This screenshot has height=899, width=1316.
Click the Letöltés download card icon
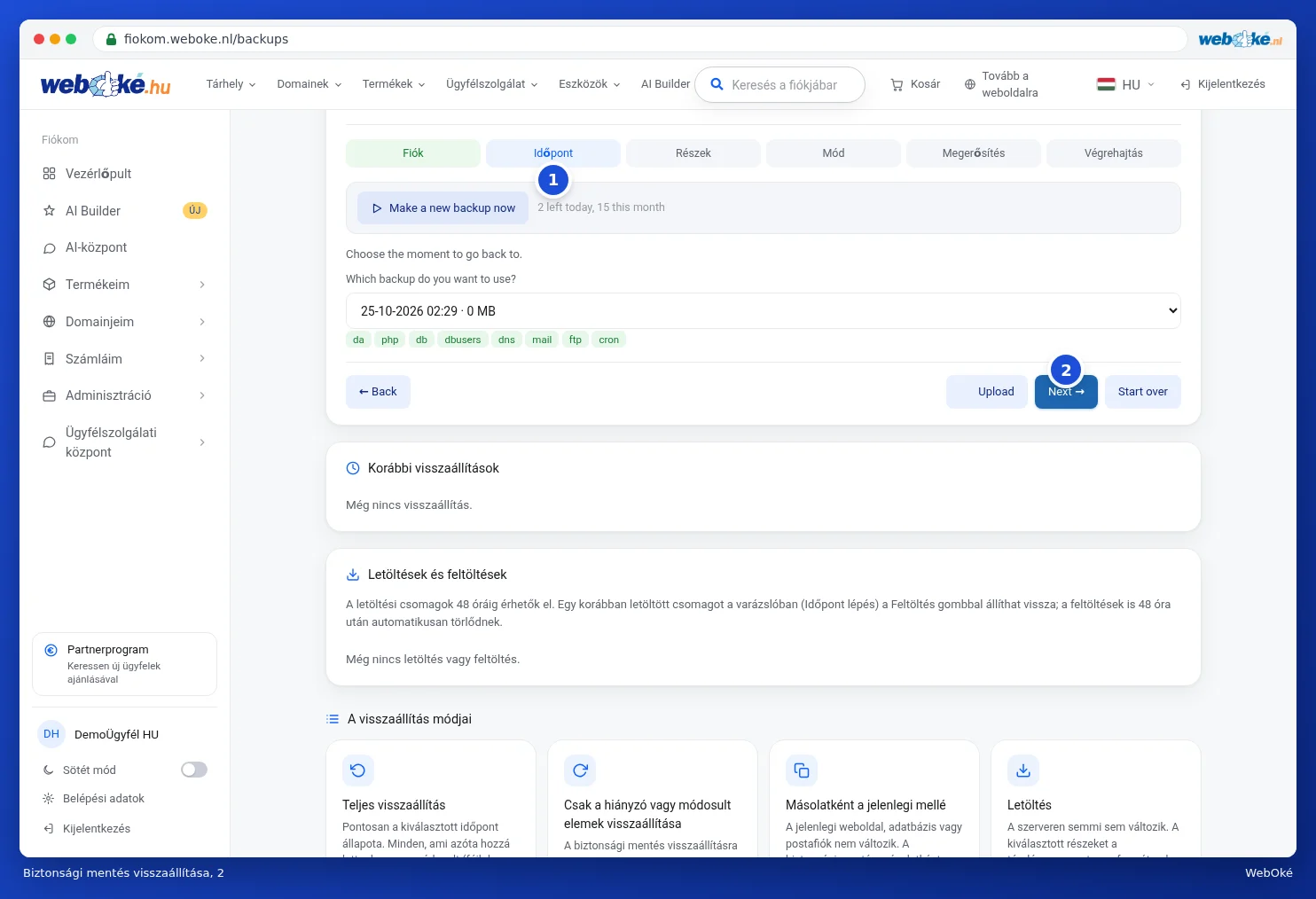tap(1023, 770)
